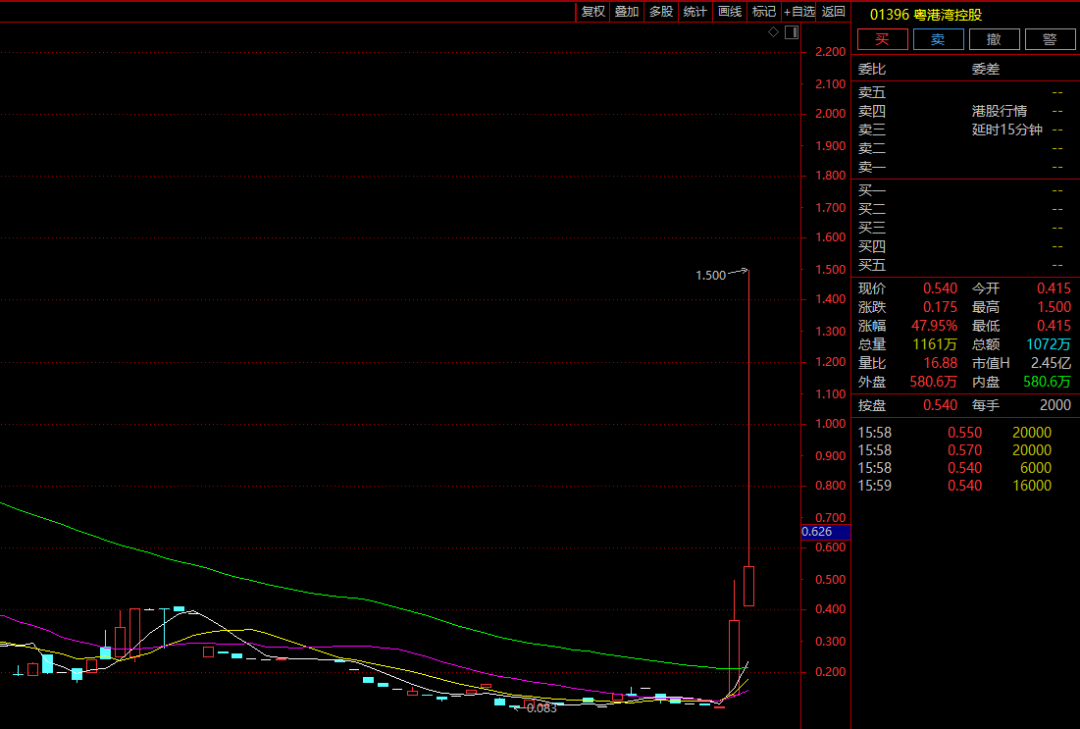Toggle the side panel layout icon
Screen dimensions: 1080x729
coord(791,33)
